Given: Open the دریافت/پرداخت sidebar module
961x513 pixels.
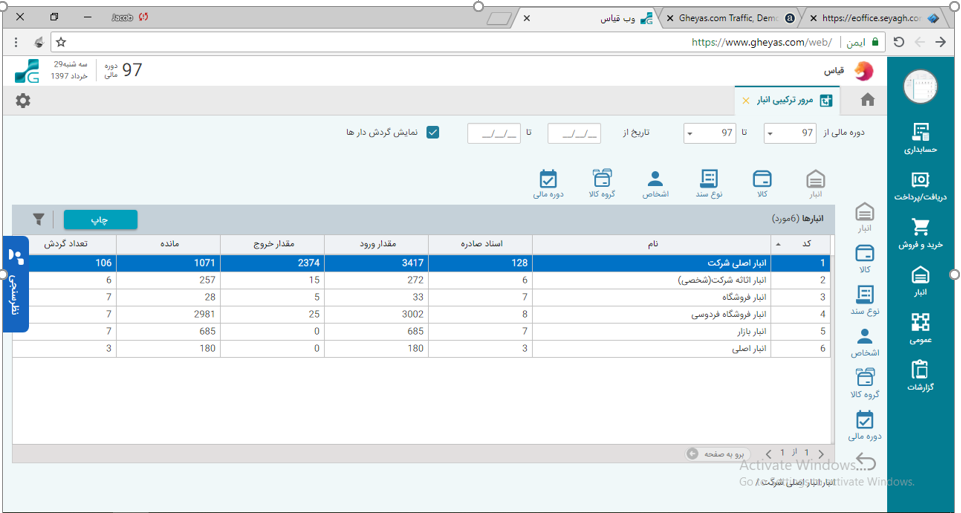Looking at the screenshot, I should pos(921,186).
